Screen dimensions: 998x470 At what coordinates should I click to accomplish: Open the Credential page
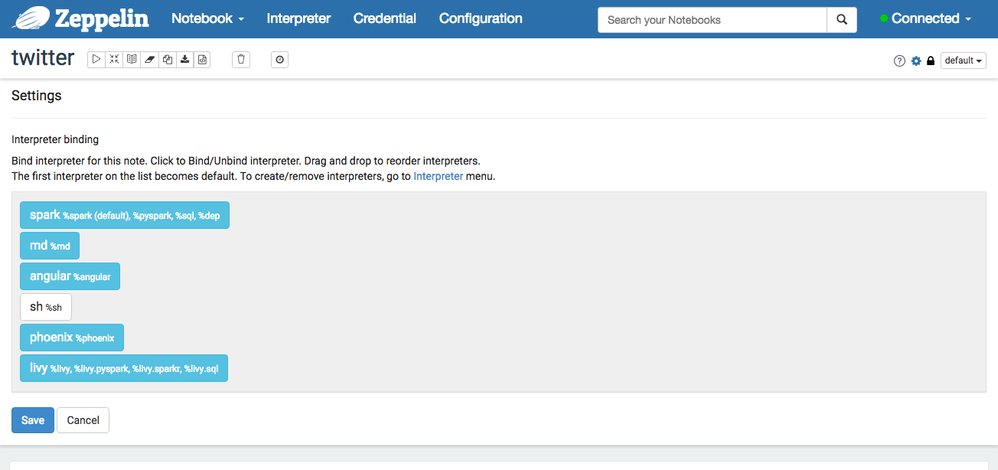pos(384,18)
